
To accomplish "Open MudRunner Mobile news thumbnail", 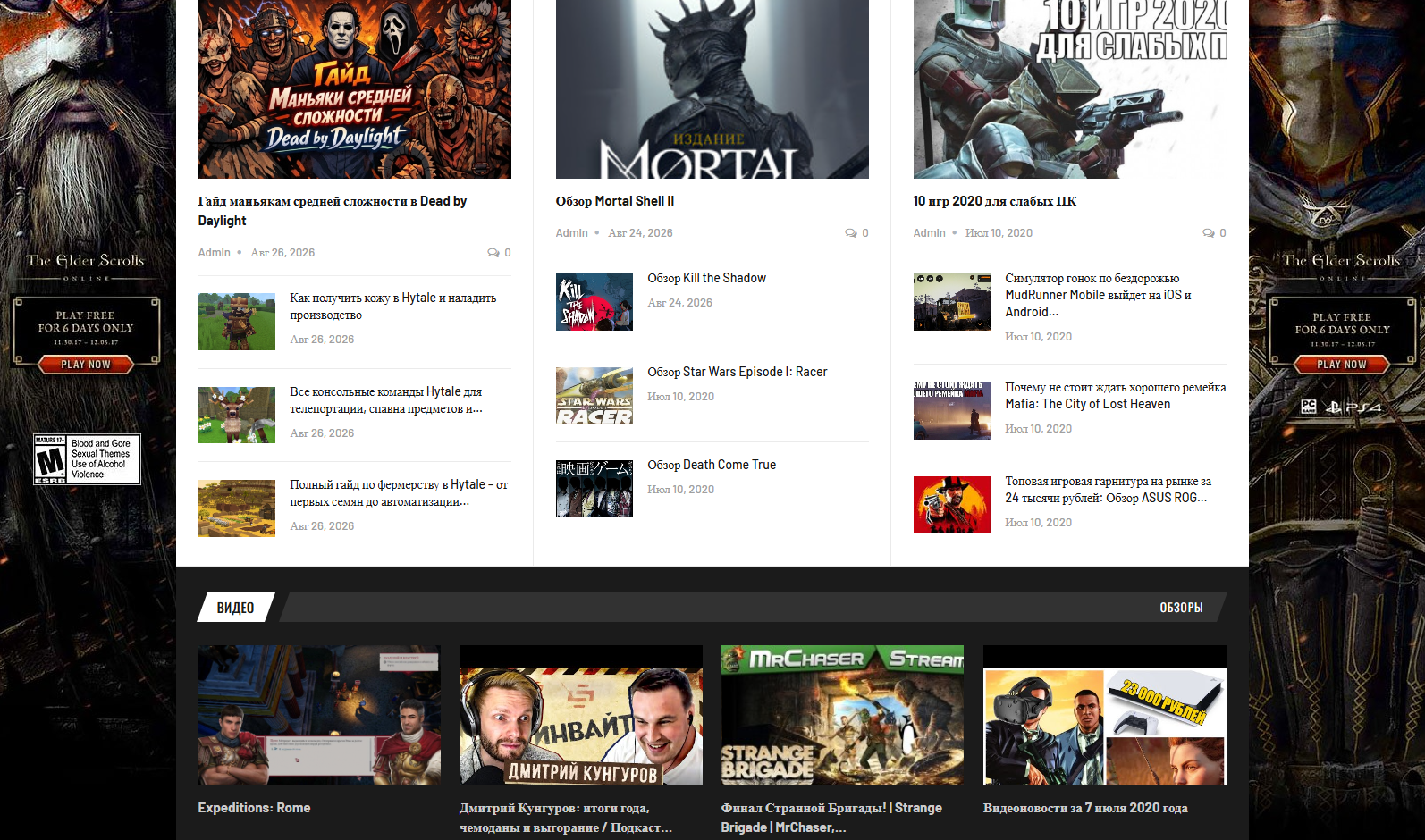I will click(x=952, y=302).
